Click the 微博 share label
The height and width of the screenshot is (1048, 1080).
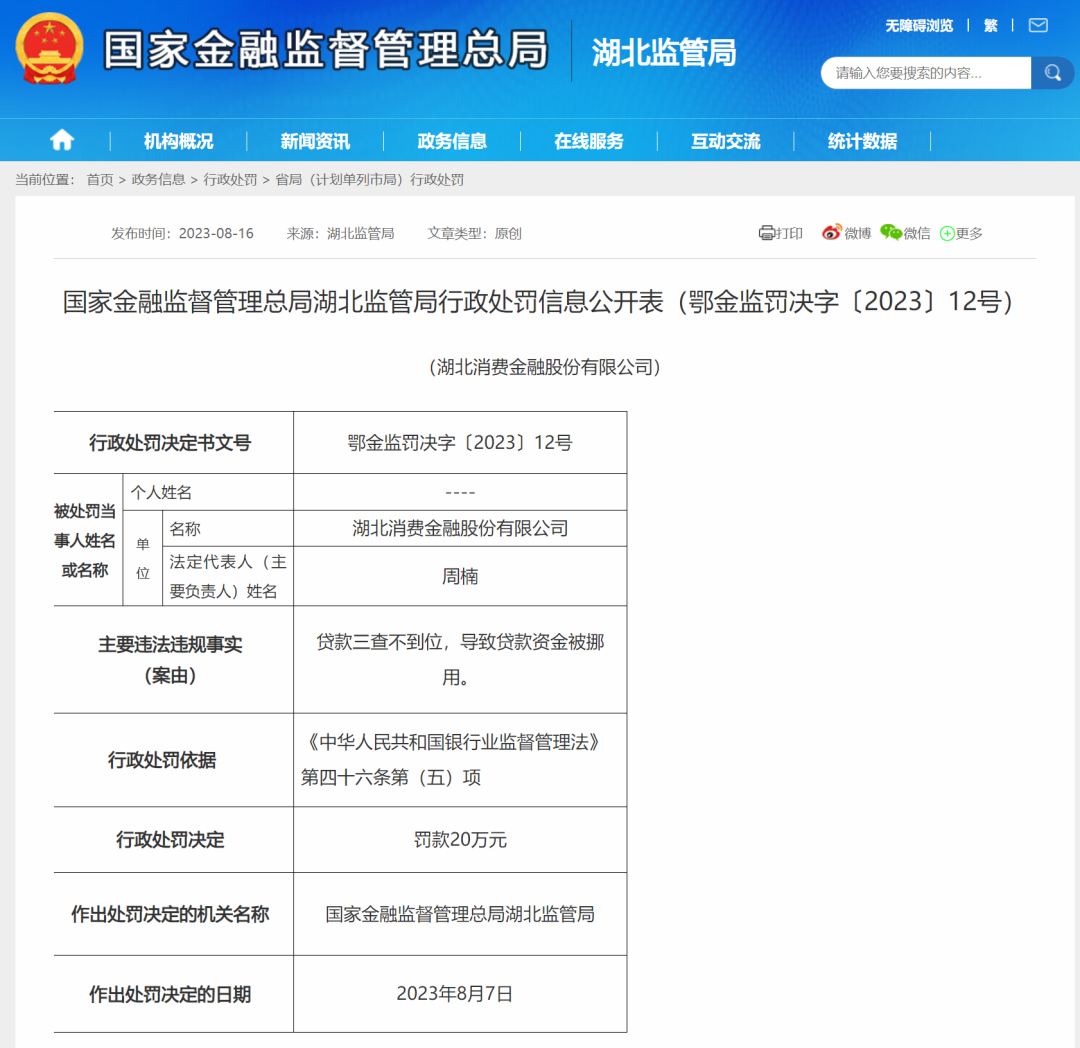coord(858,233)
